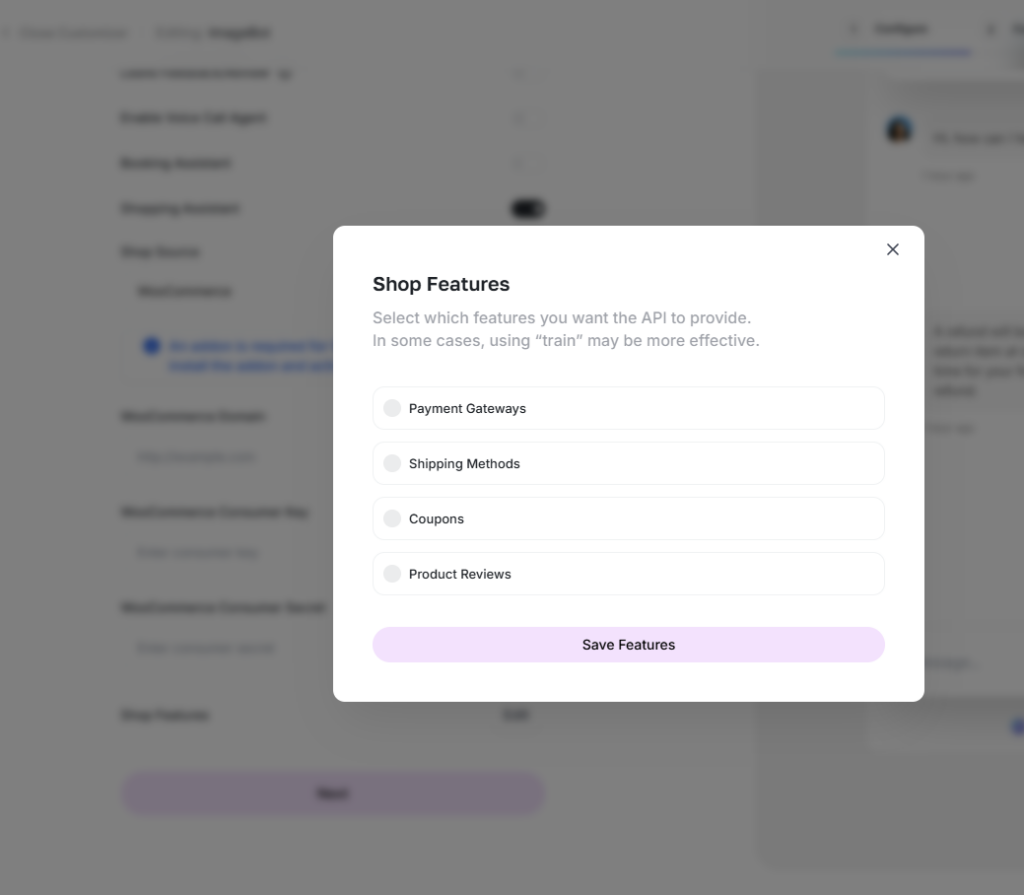Viewport: 1024px width, 895px height.
Task: Switch to the Configure tab
Action: tap(900, 30)
